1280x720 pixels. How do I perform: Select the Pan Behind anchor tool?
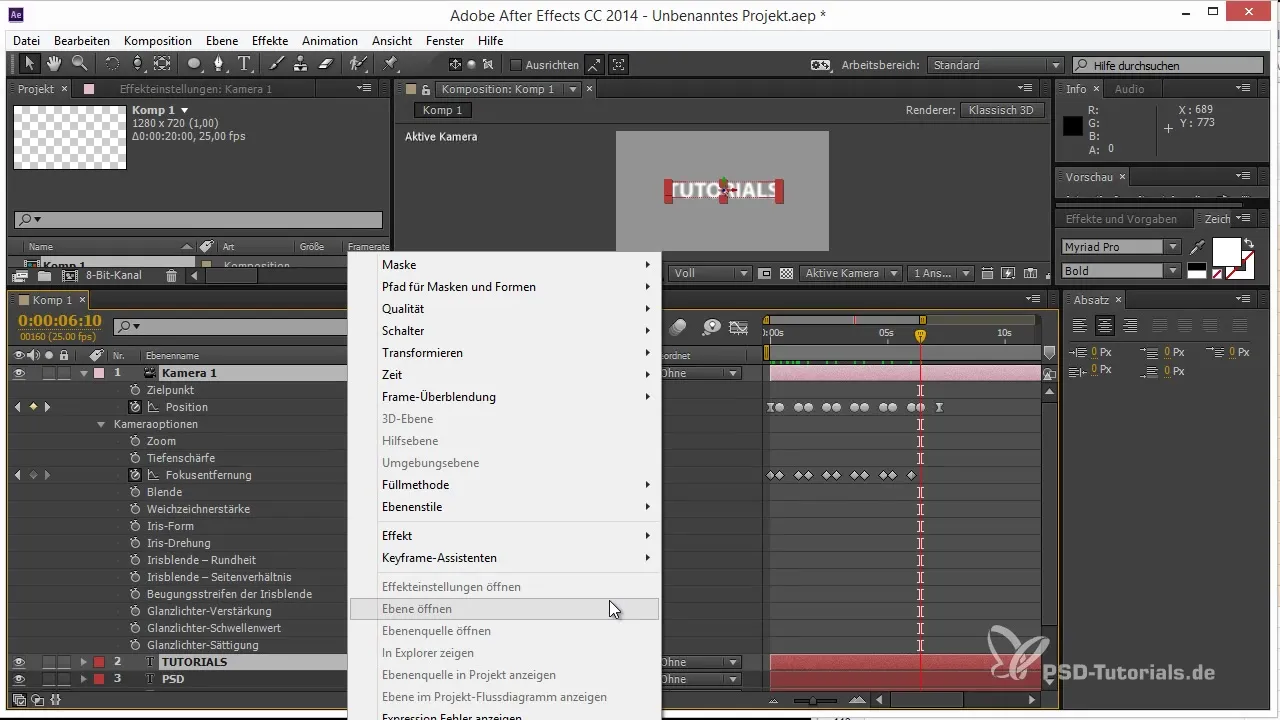[162, 64]
